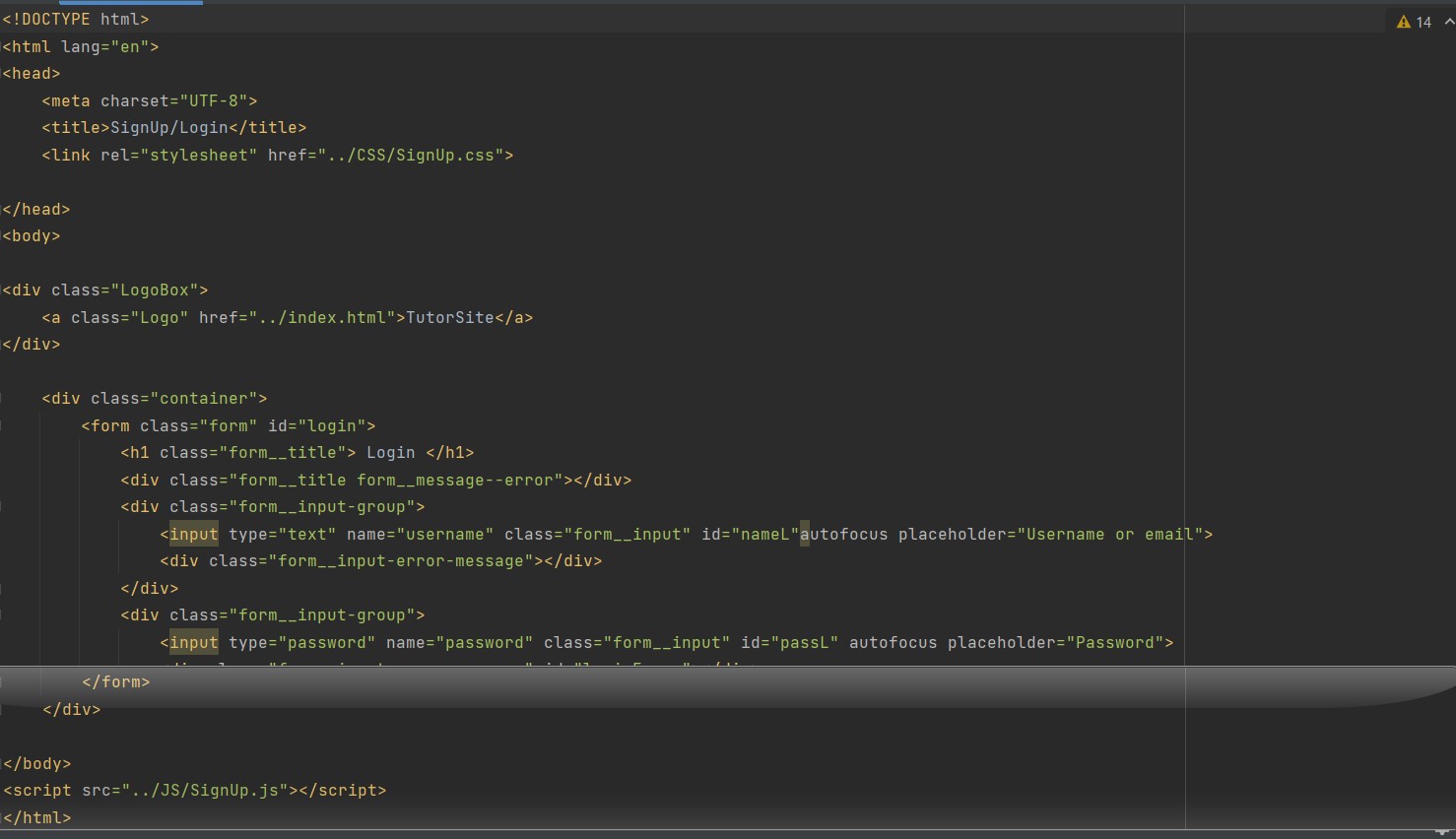Click the placeholder="Password" value
Image resolution: width=1456 pixels, height=839 pixels.
(x=1115, y=642)
